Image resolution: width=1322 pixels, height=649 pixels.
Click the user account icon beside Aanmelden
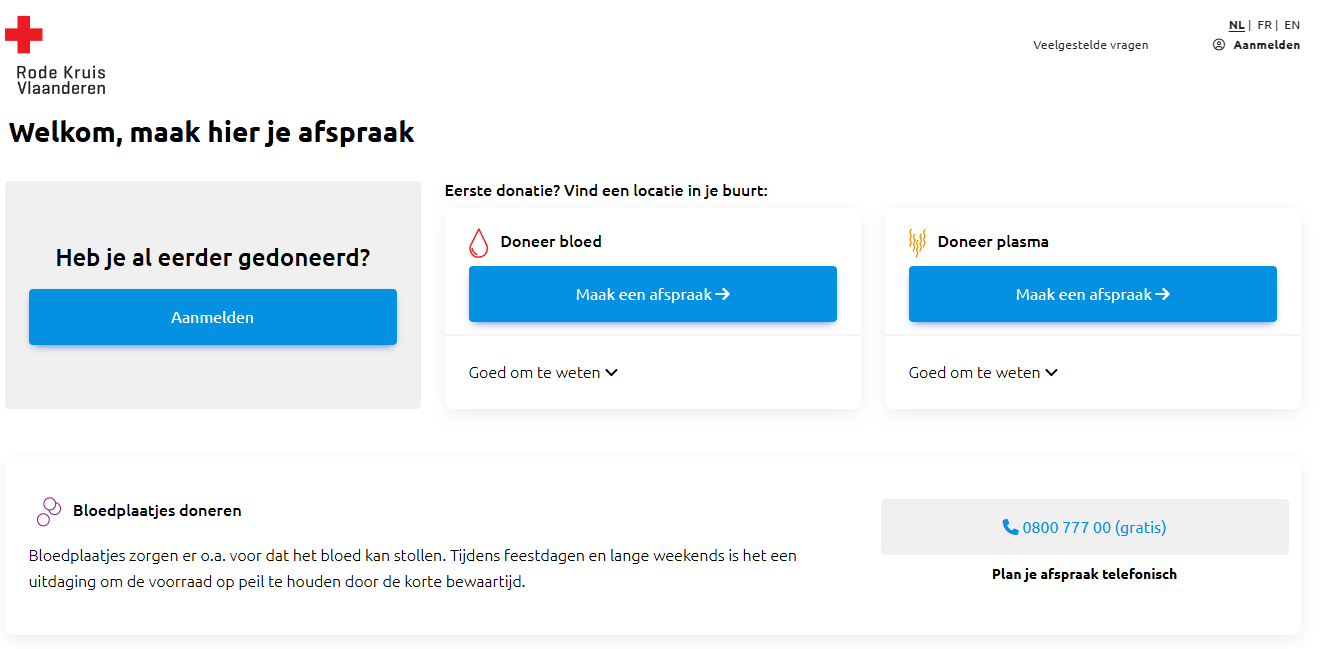click(x=1219, y=45)
